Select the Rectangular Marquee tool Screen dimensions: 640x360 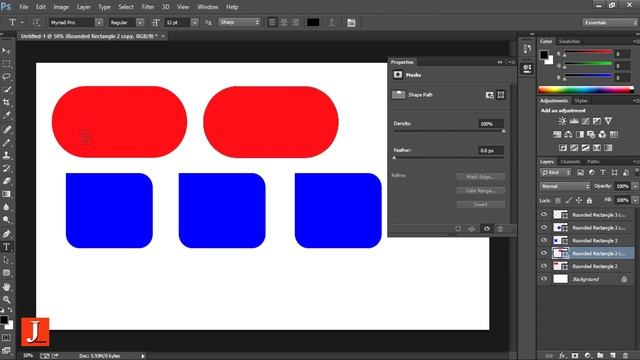(x=6, y=64)
